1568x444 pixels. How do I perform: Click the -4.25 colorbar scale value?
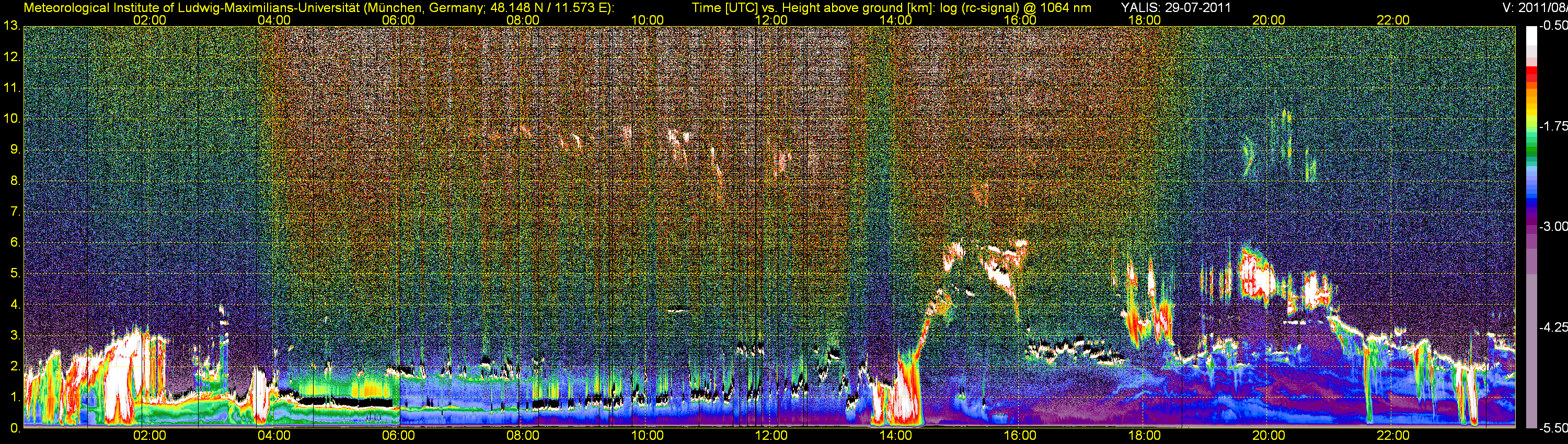1553,327
